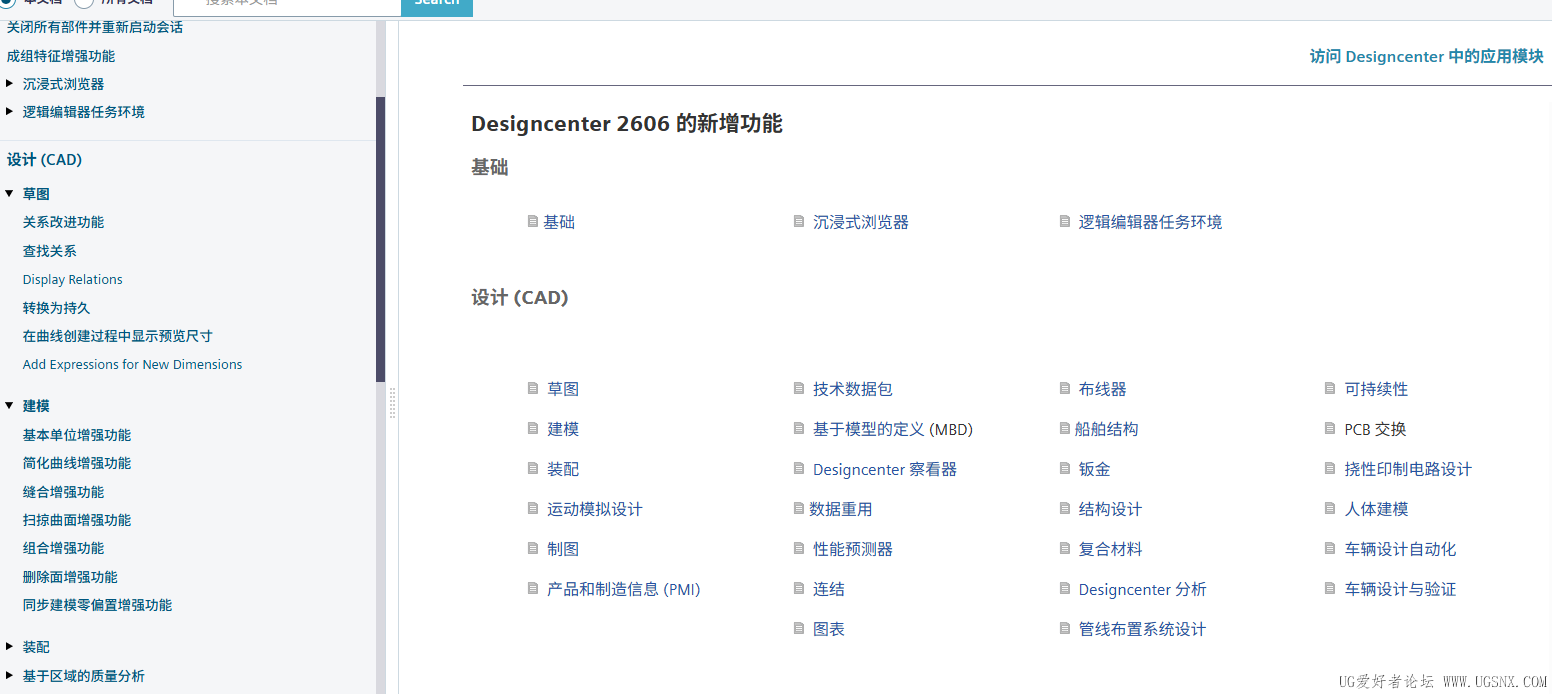Screen dimensions: 1552x694
Task: Click sidebar vertical scrollbar thumb
Action: (x=380, y=239)
